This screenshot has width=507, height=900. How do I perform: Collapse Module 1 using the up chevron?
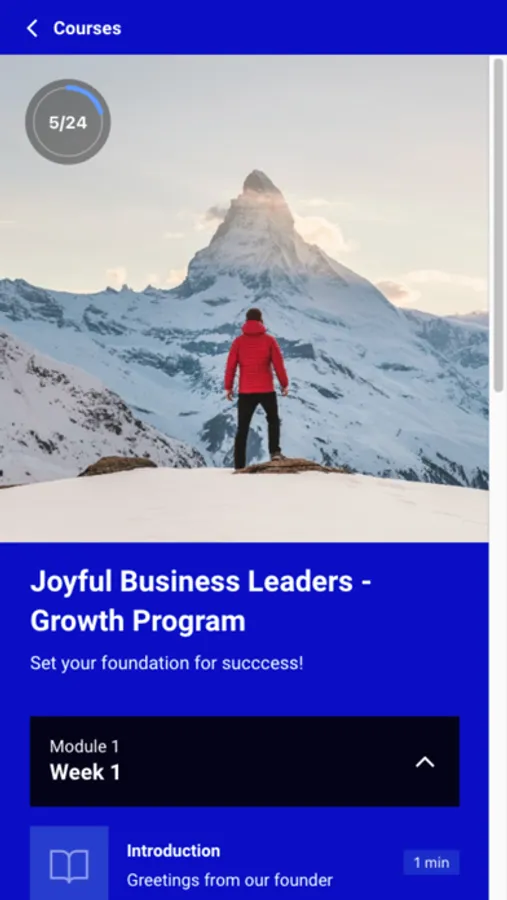(x=425, y=762)
